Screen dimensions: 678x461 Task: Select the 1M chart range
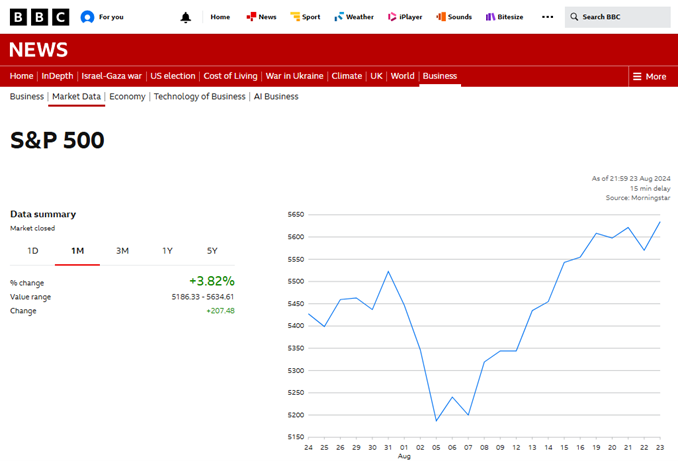[77, 251]
